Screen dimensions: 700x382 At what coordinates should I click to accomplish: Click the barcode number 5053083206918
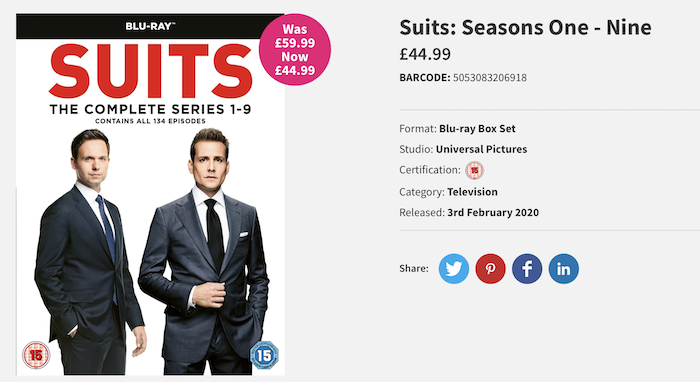[490, 78]
